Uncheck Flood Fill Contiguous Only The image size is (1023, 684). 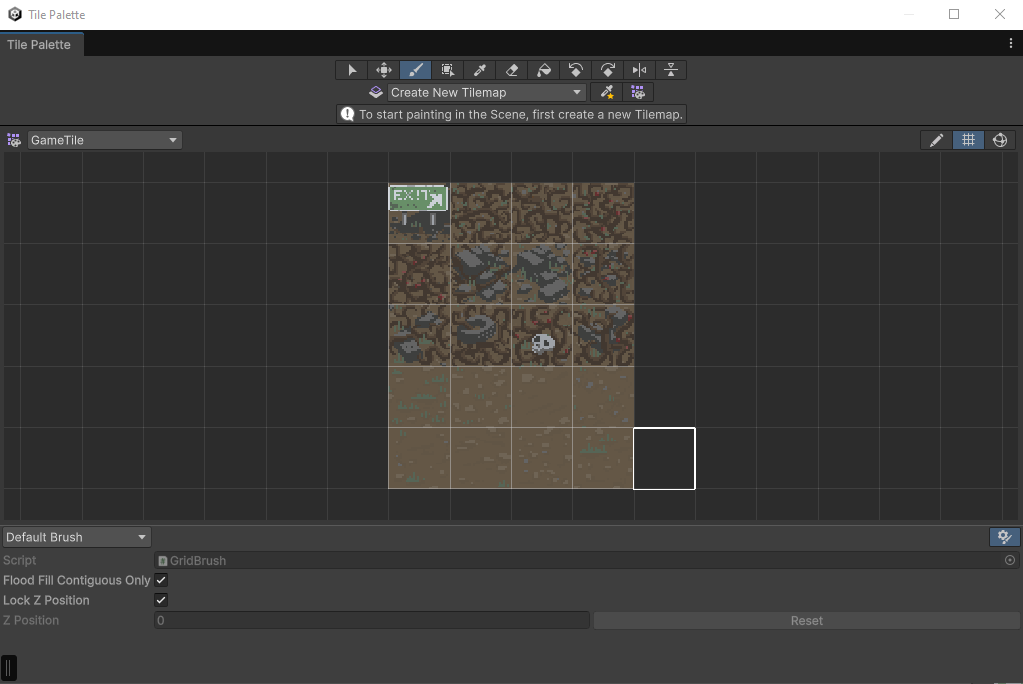point(161,580)
